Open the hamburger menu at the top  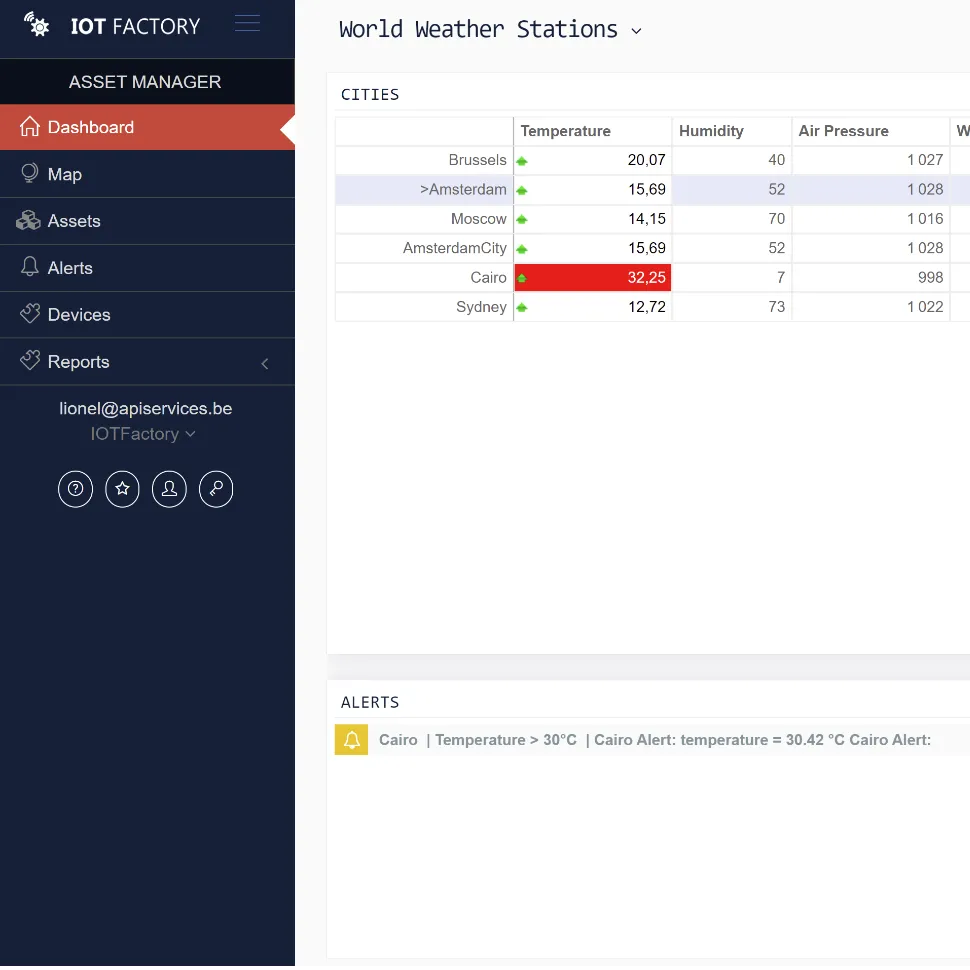point(247,22)
